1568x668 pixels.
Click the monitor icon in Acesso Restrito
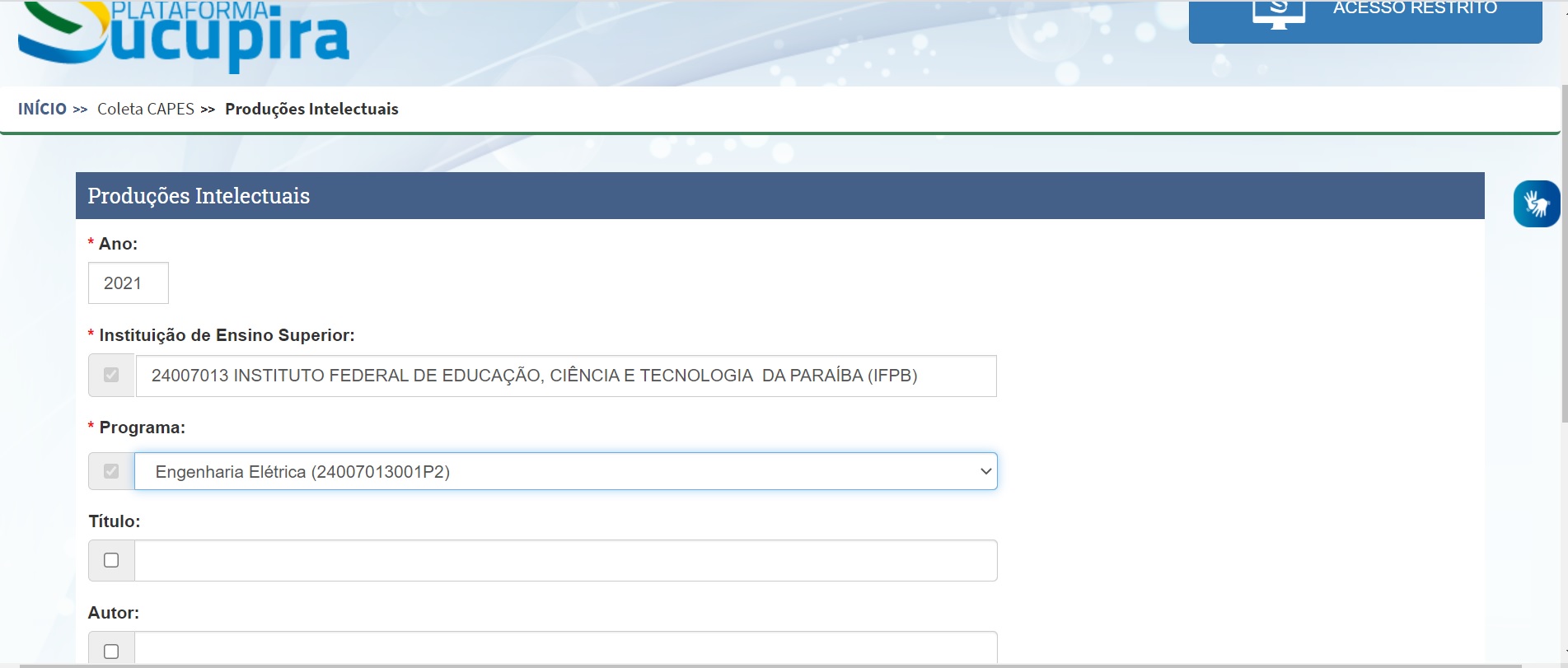click(x=1278, y=12)
